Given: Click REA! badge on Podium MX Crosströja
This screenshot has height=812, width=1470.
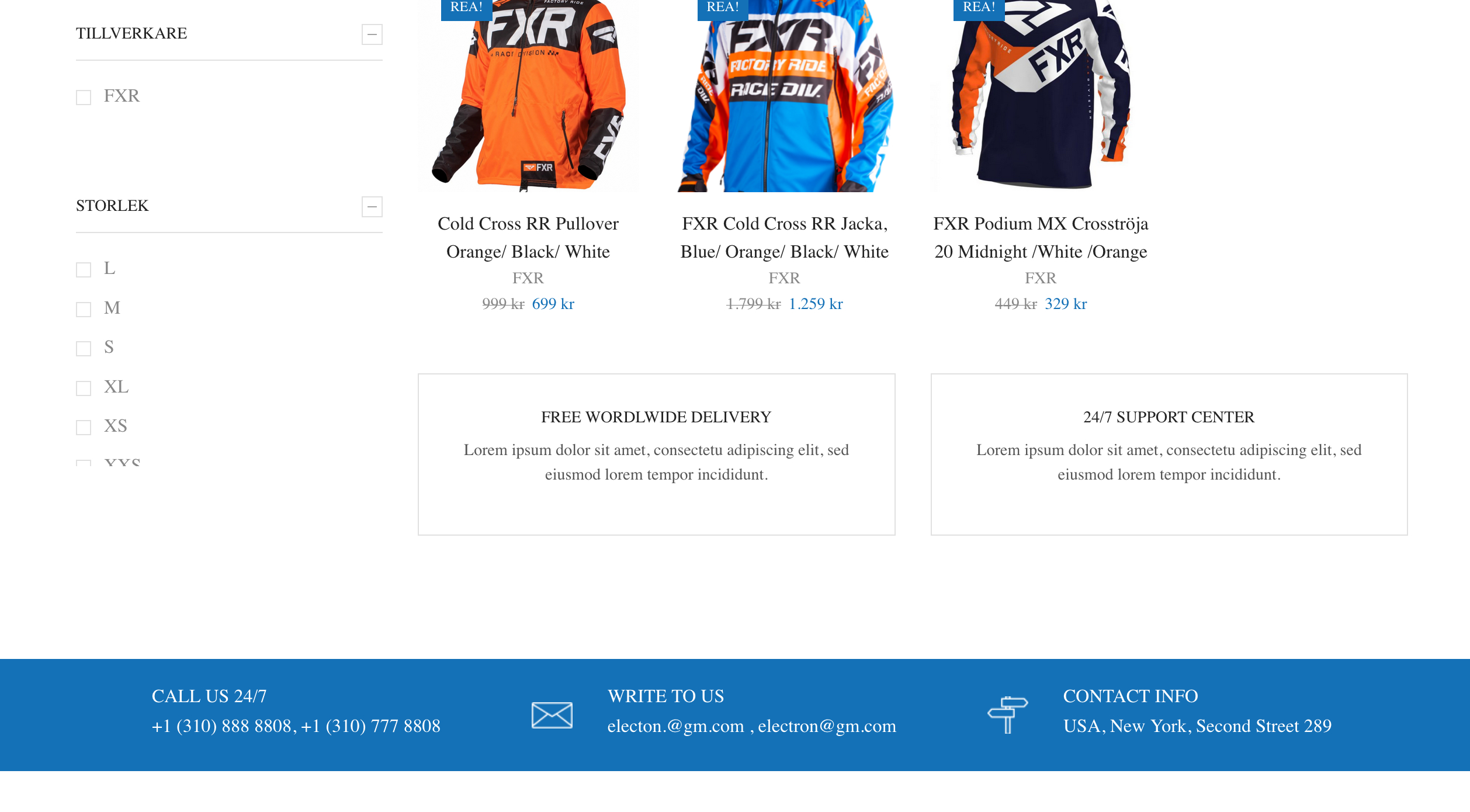Looking at the screenshot, I should point(979,8).
